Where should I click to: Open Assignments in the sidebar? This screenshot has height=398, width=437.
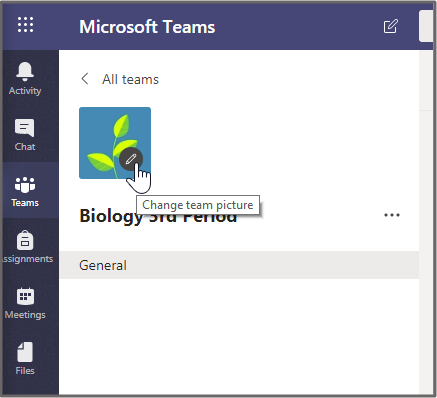(27, 247)
